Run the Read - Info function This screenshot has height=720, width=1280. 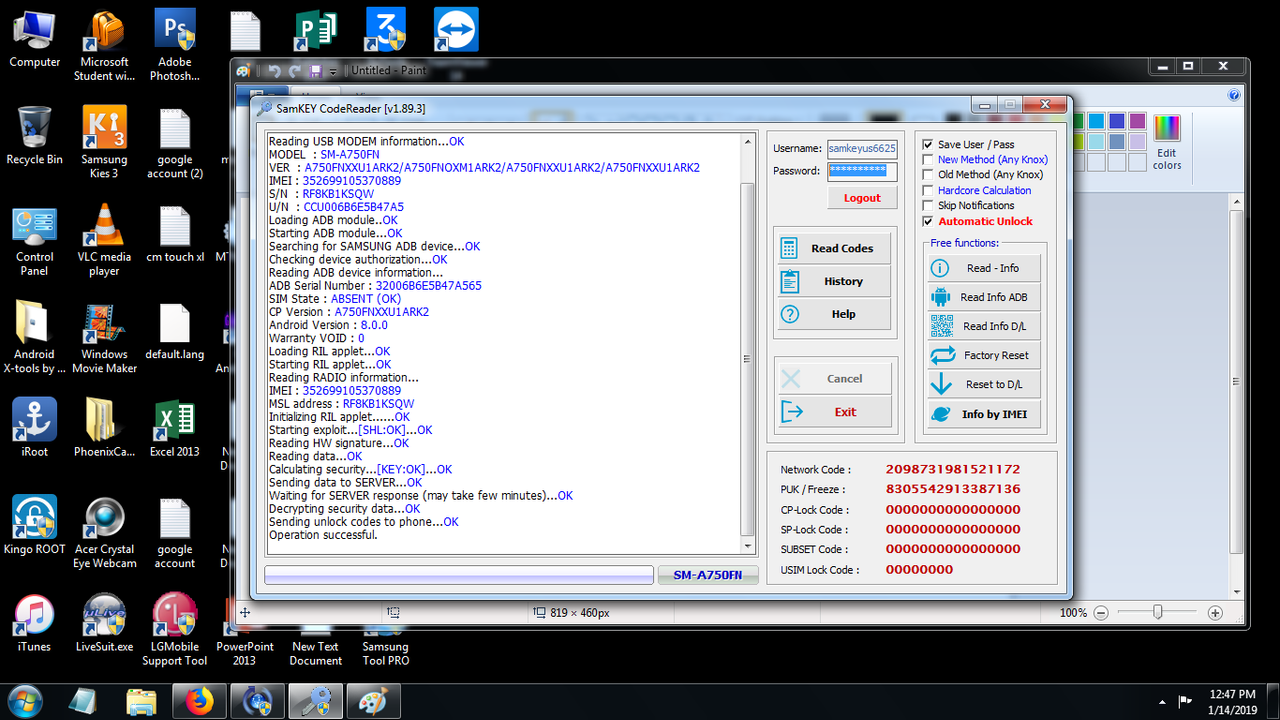pyautogui.click(x=984, y=268)
